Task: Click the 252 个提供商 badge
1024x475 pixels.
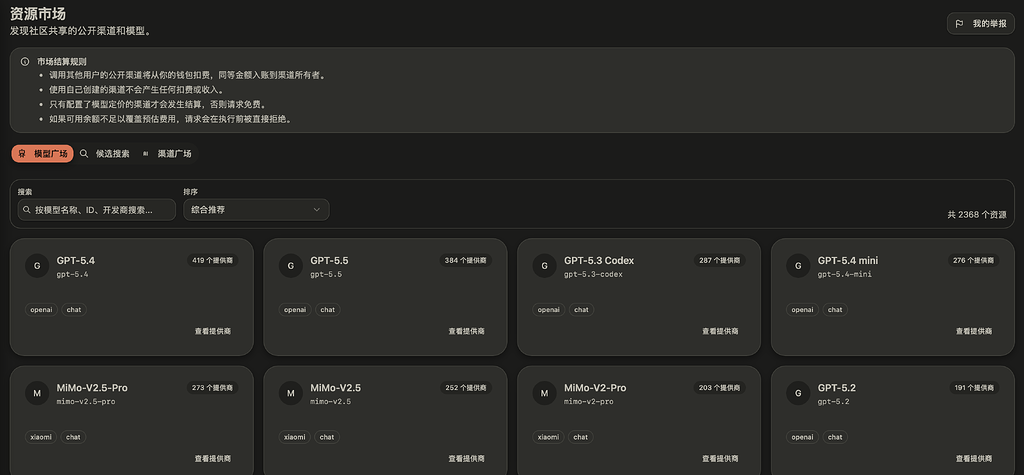Action: [x=466, y=387]
